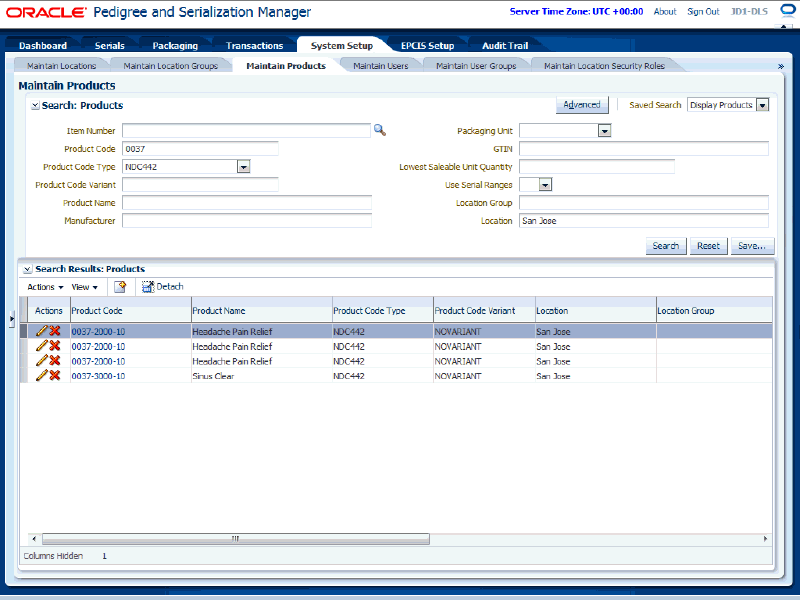The width and height of the screenshot is (800, 600).
Task: Click the delete X in the highlighted product row
Action: coord(55,331)
